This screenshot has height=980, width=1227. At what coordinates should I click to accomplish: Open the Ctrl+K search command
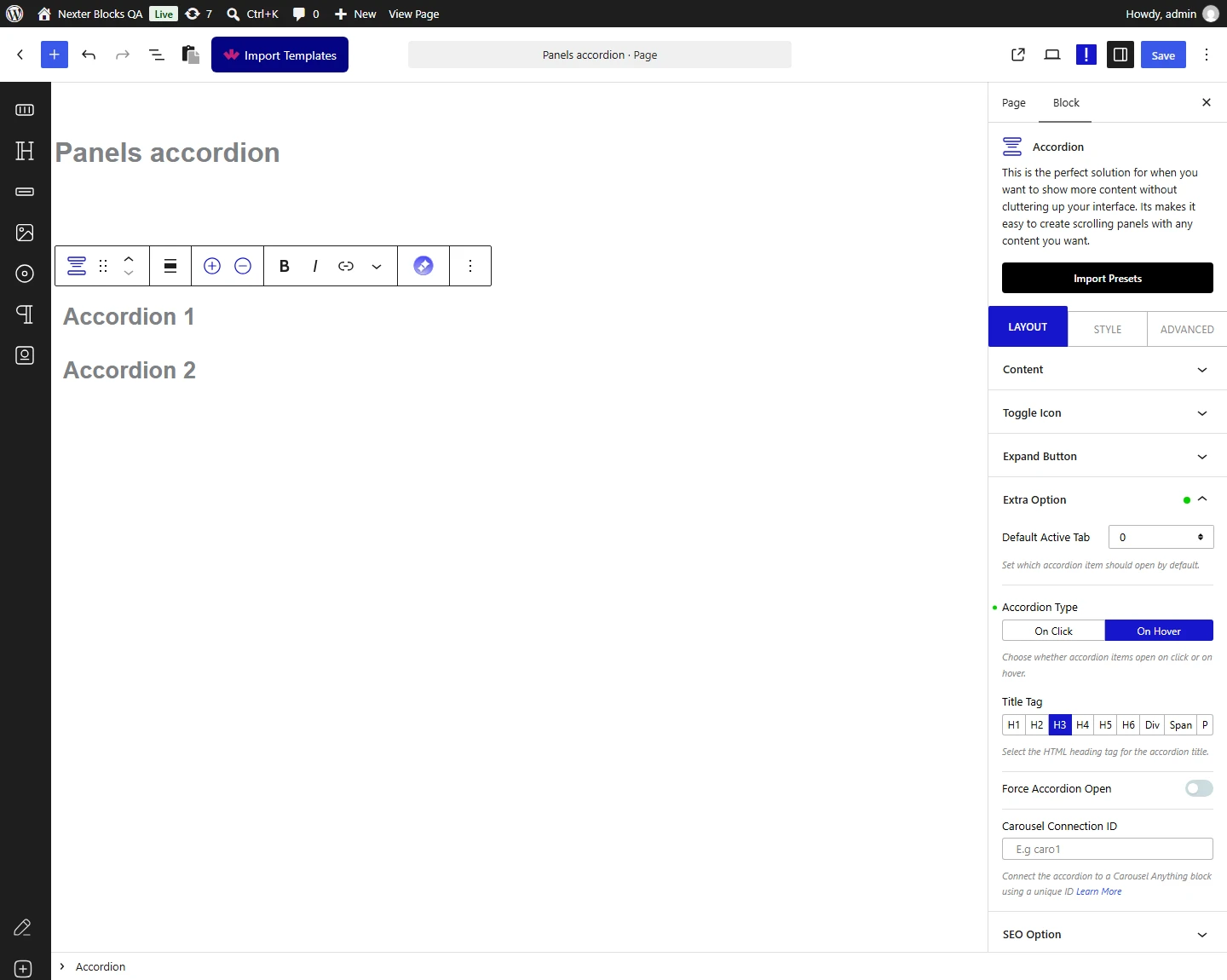click(x=253, y=14)
